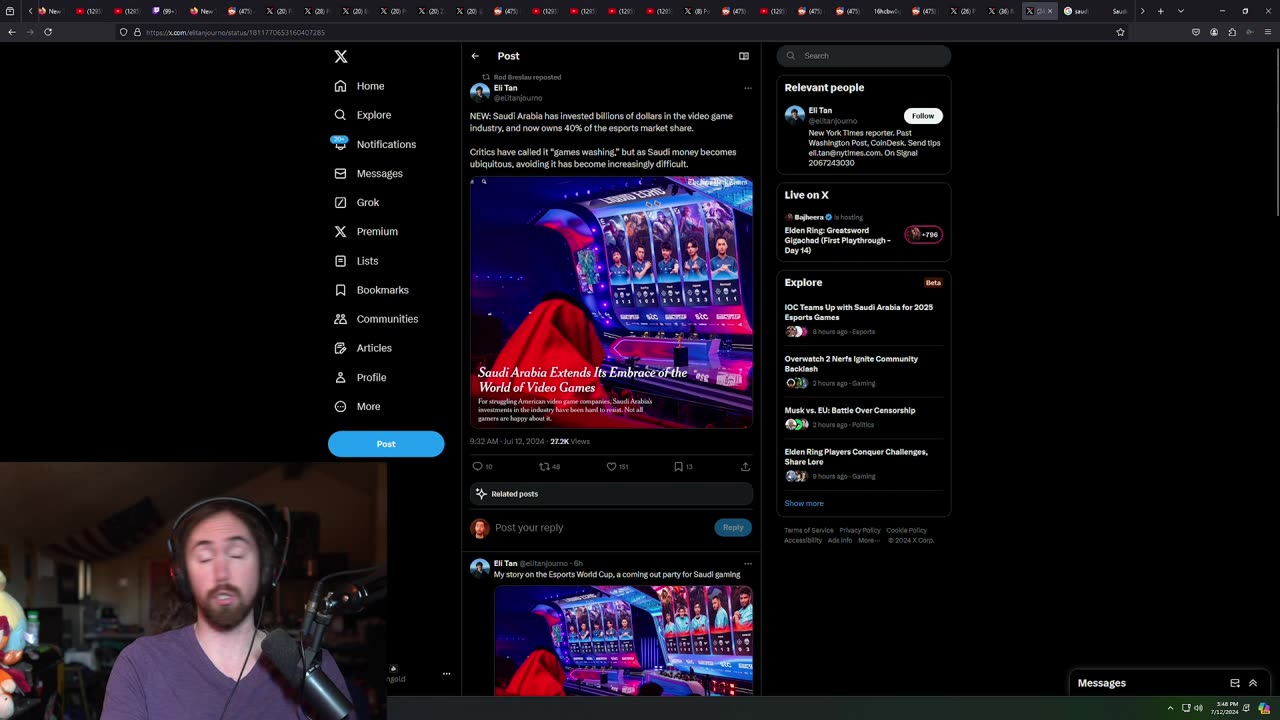Open Cookie Policy link
Viewport: 1280px width, 720px height.
point(906,531)
